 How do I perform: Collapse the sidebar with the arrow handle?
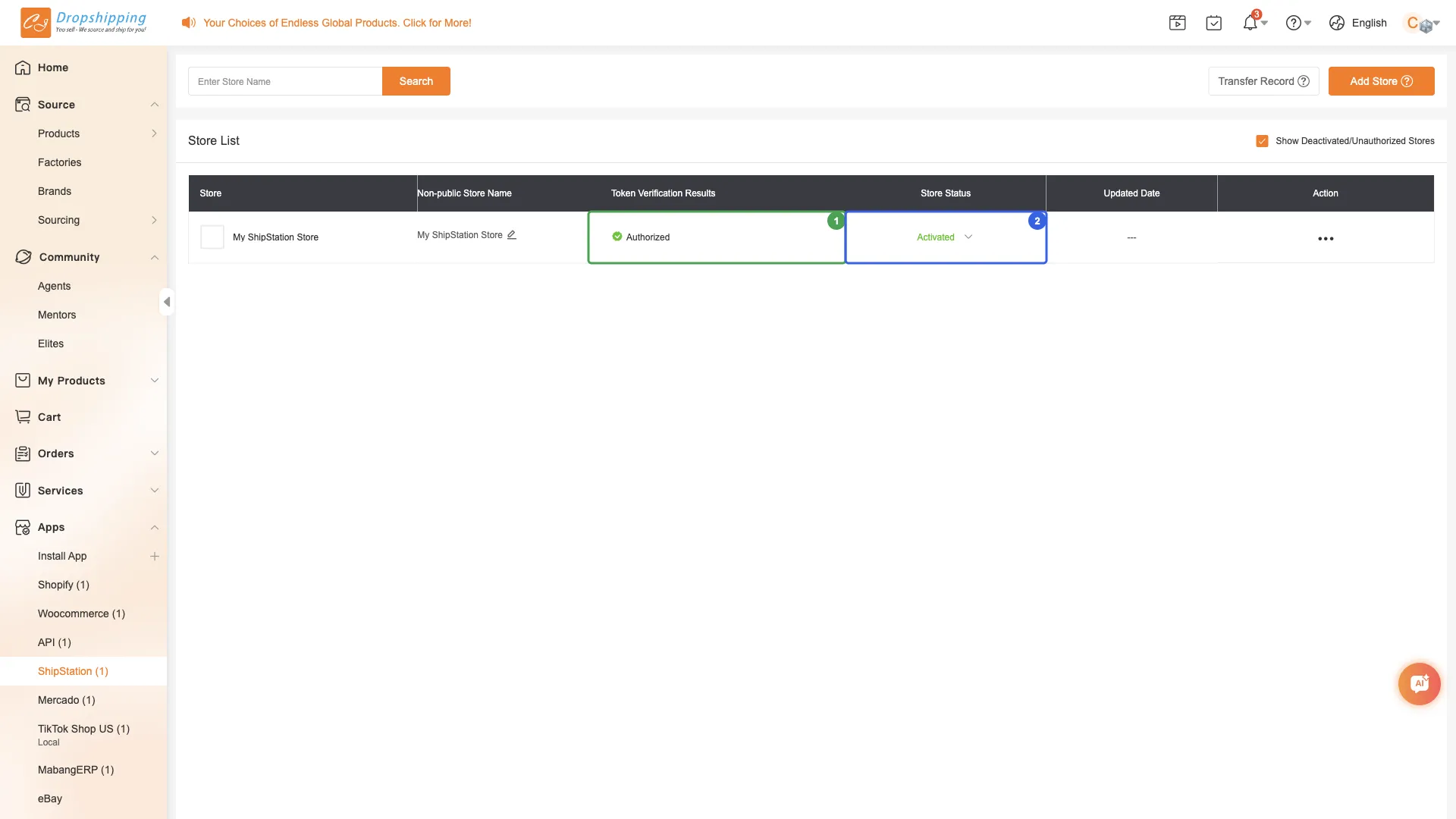click(167, 302)
